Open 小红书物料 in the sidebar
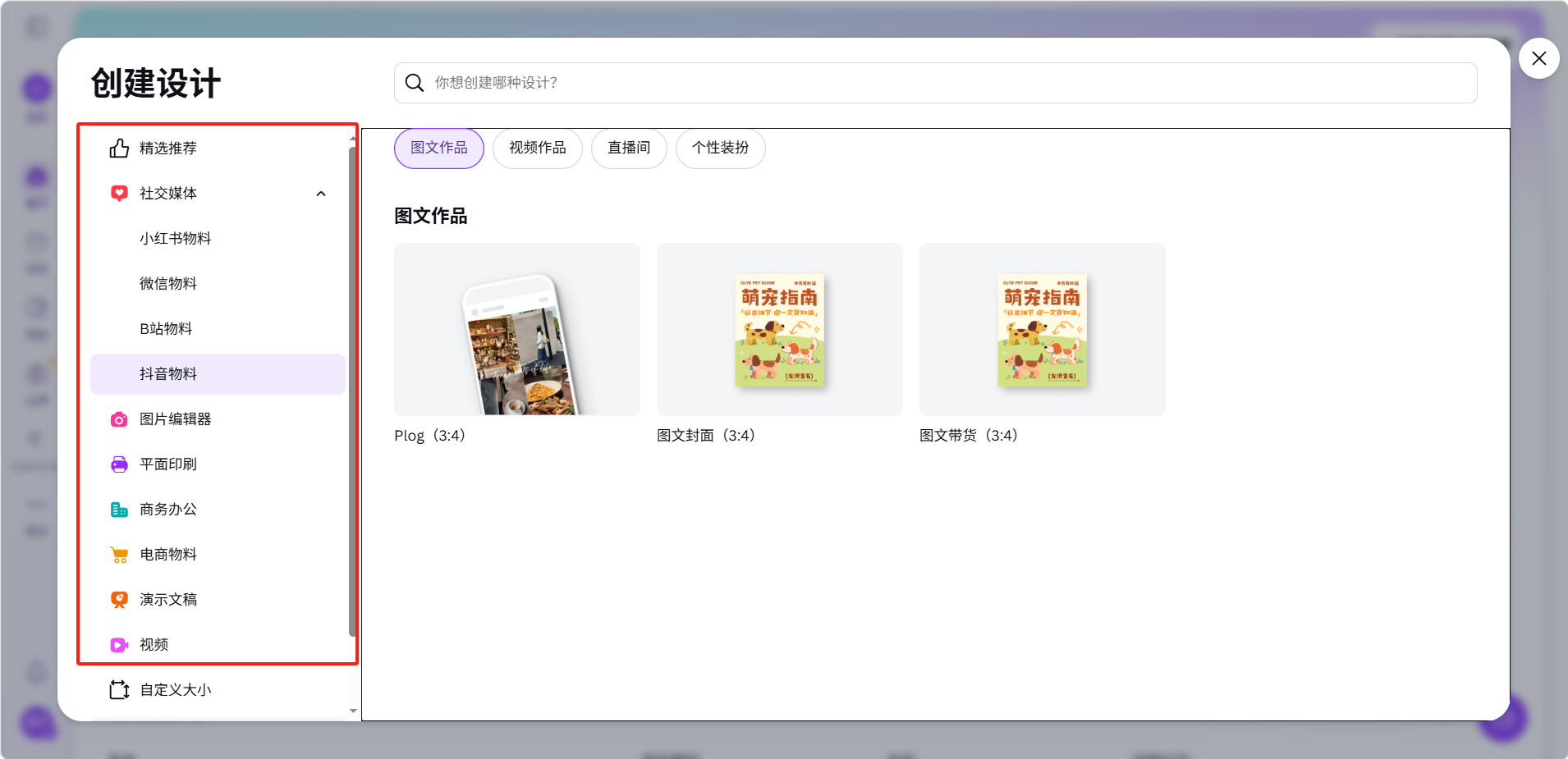Viewport: 1568px width, 759px height. coord(176,239)
